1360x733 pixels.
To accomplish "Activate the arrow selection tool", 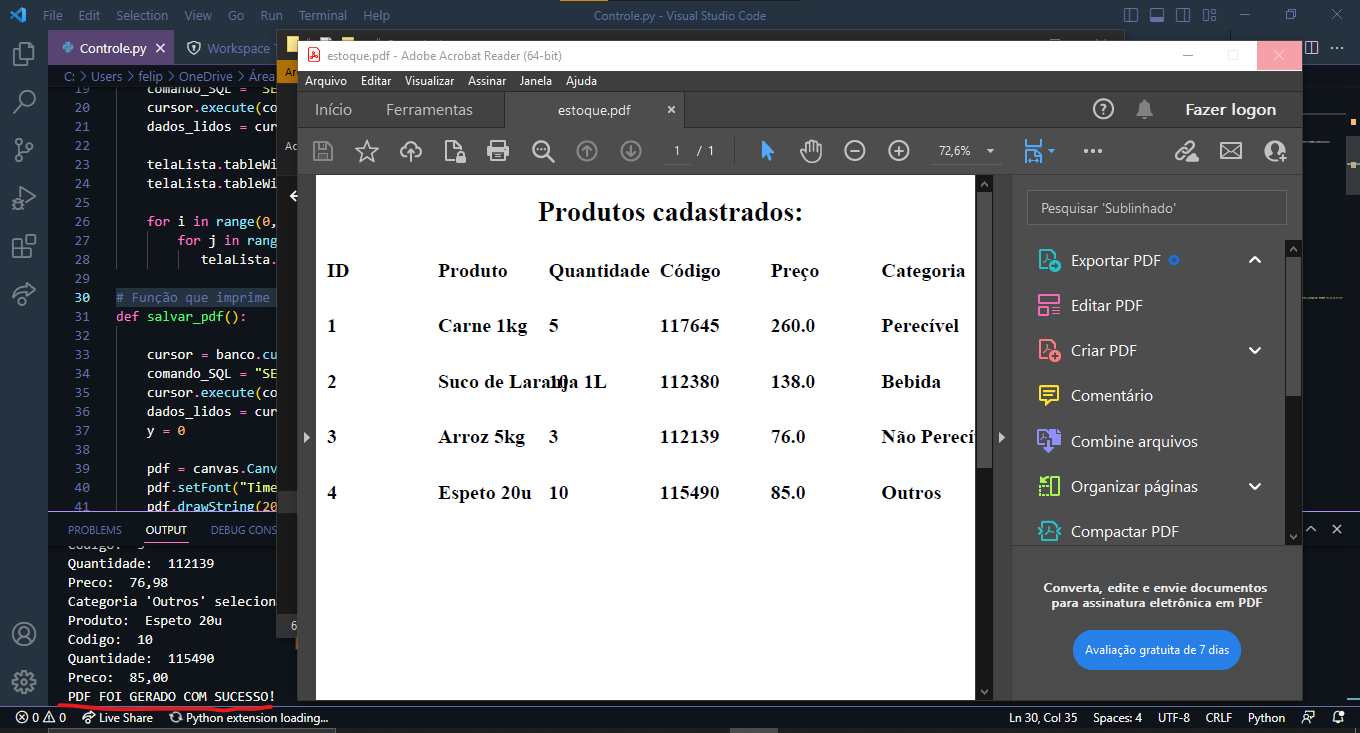I will (x=767, y=150).
